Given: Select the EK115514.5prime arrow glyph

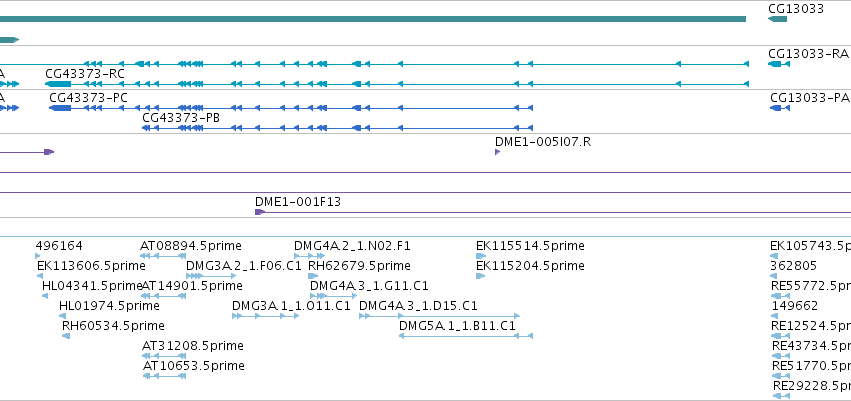Looking at the screenshot, I should (481, 256).
